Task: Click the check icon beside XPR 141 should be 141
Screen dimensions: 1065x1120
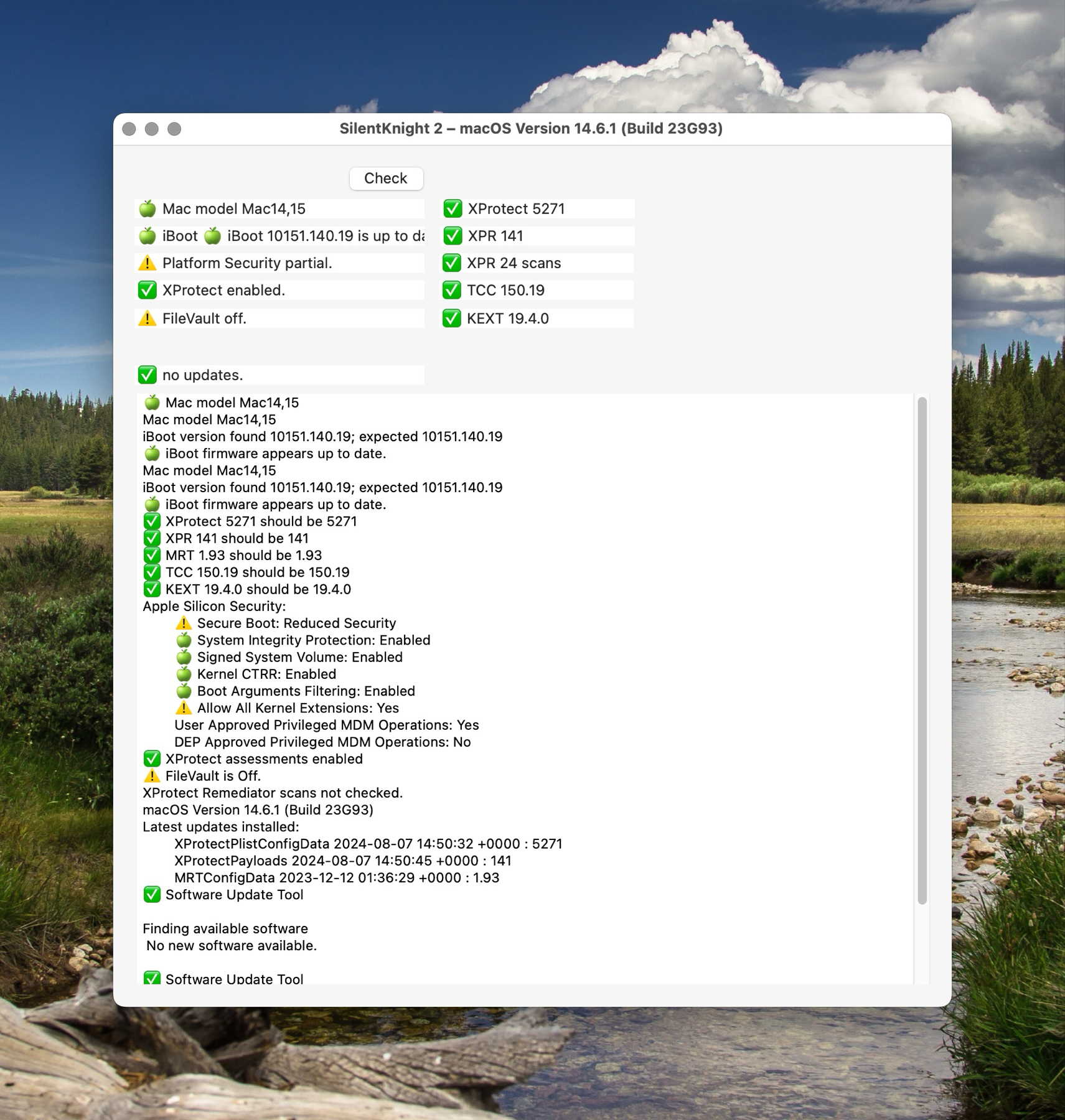Action: [x=152, y=538]
